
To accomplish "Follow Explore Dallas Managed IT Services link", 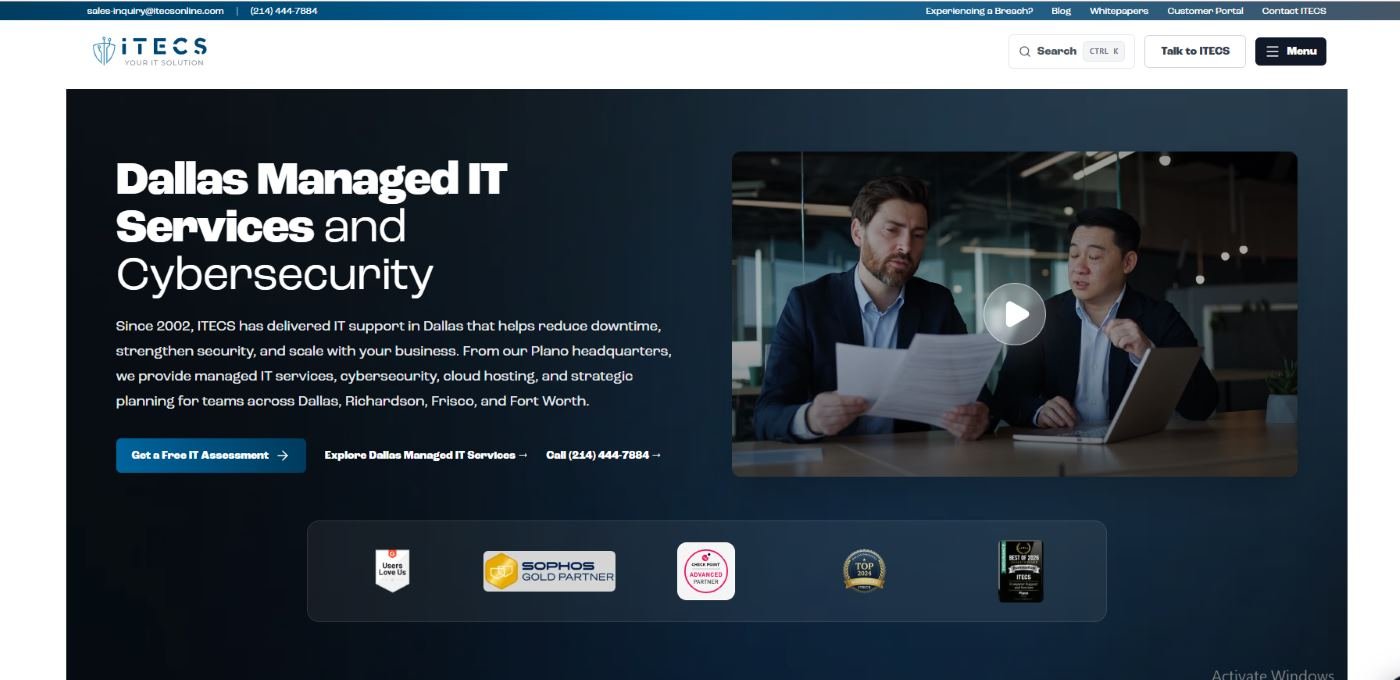I will 426,455.
